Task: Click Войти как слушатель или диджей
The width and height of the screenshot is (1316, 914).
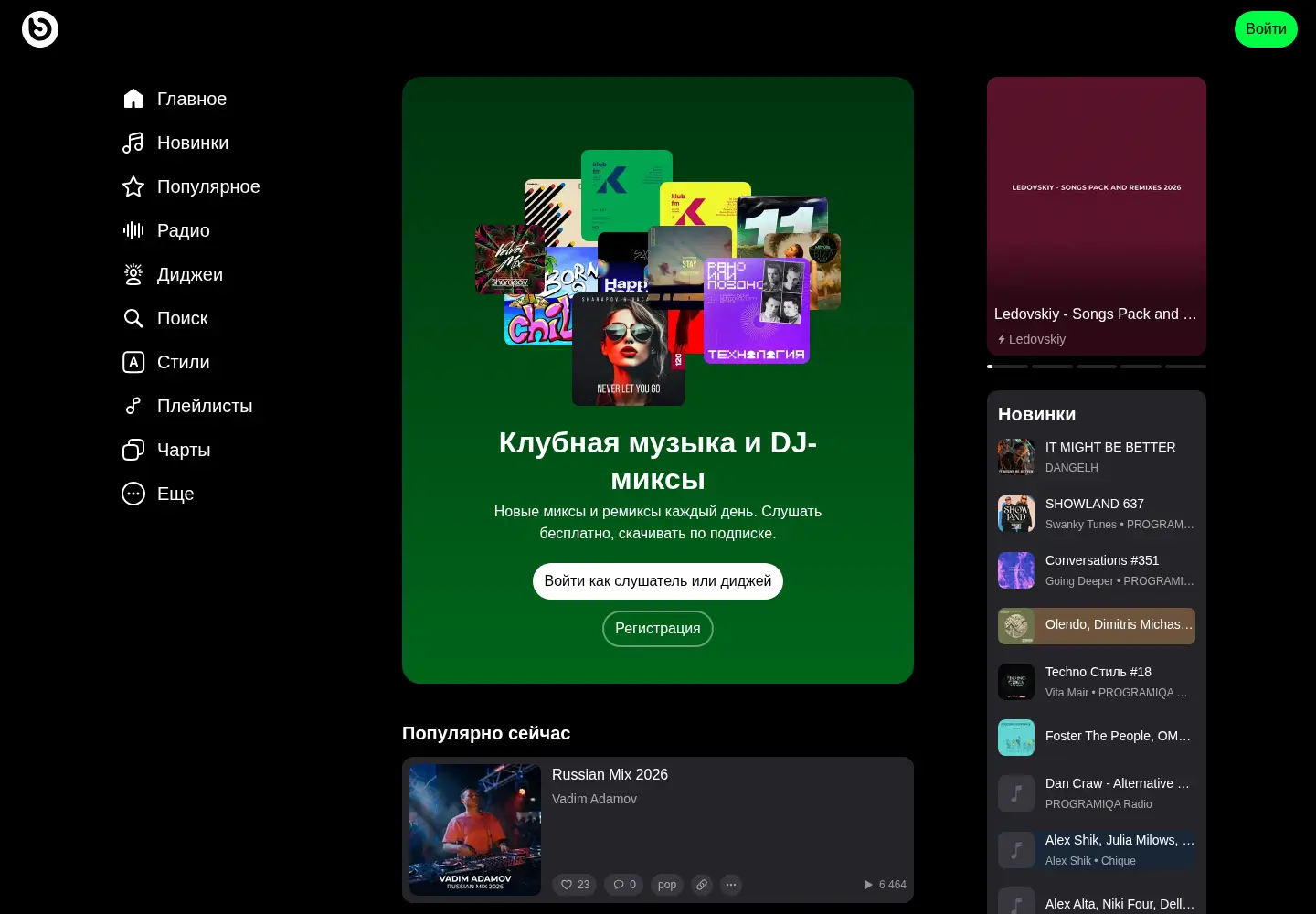Action: [658, 581]
